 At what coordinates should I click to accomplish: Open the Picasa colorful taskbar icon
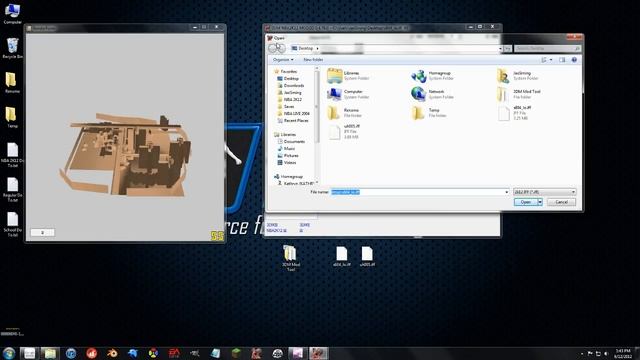click(x=153, y=353)
